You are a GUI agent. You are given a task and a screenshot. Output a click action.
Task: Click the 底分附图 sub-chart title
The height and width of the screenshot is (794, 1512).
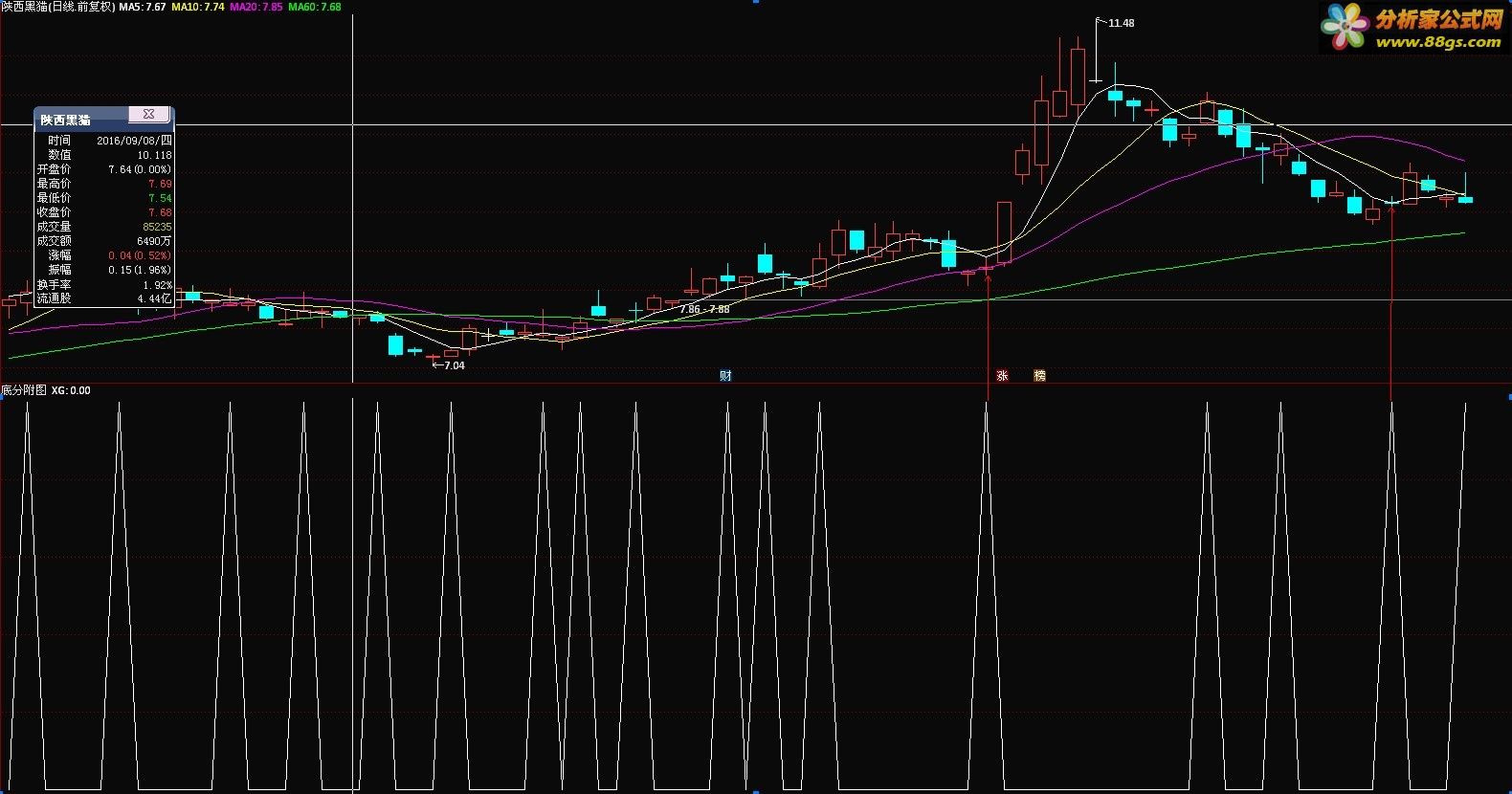click(24, 390)
